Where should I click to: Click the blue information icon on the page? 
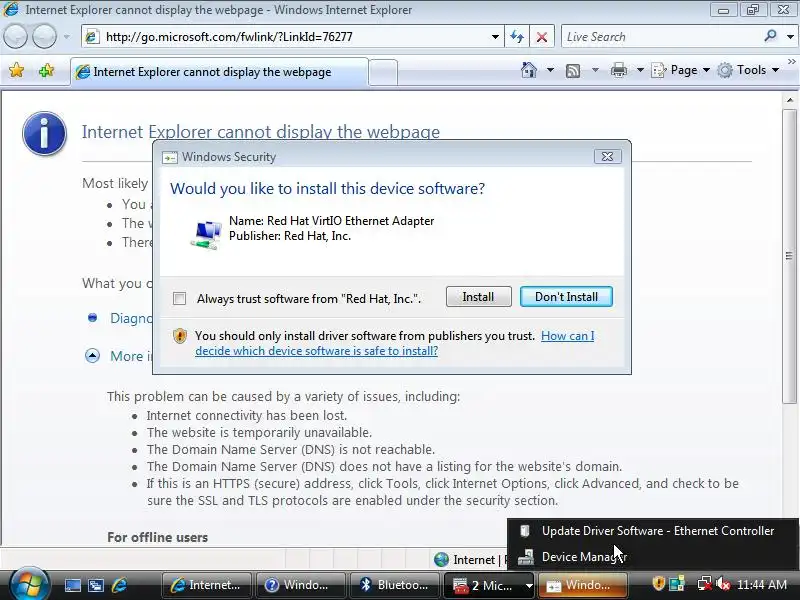44,134
